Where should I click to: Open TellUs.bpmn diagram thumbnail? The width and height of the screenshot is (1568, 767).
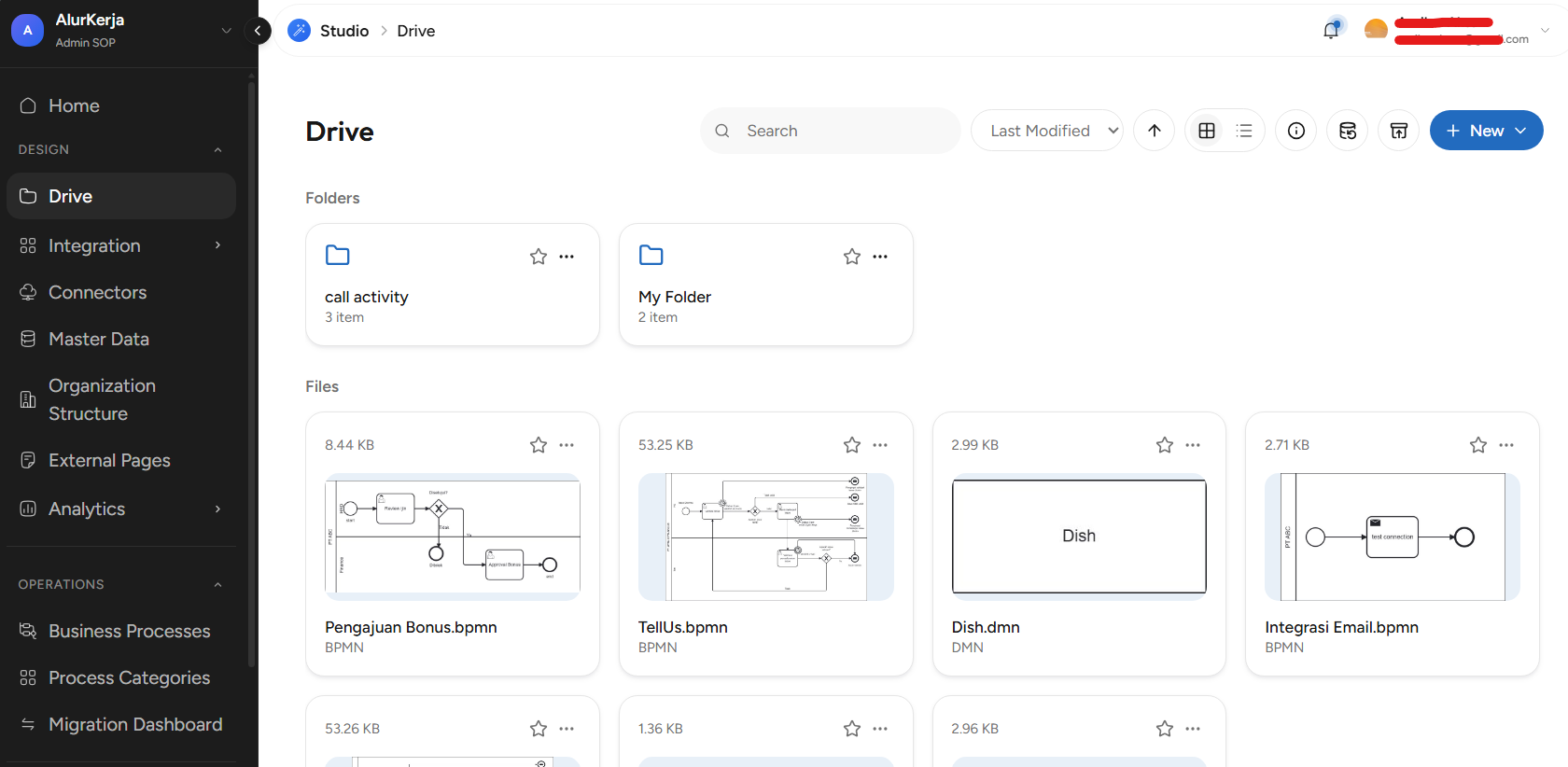tap(766, 537)
